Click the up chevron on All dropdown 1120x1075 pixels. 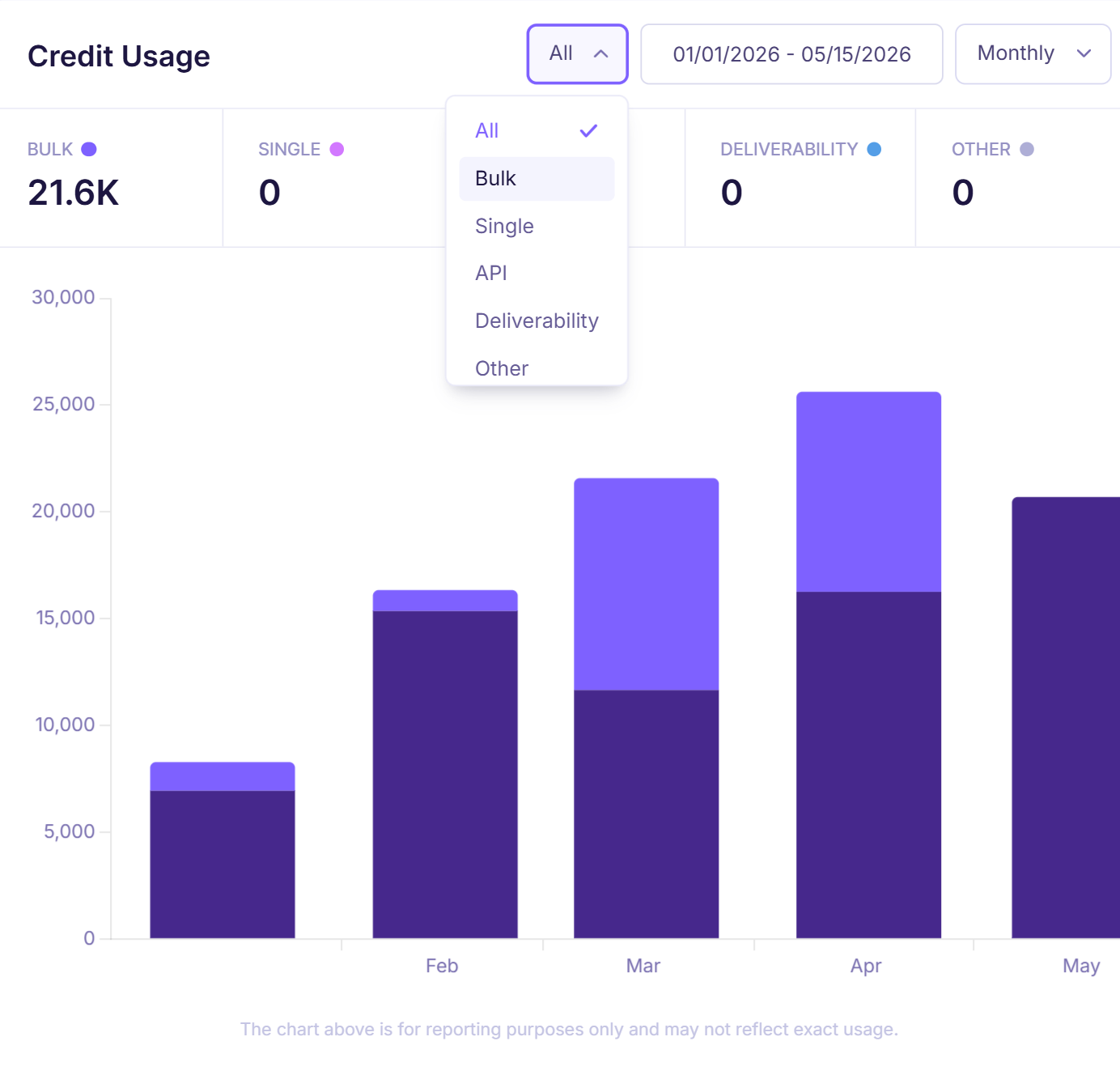coord(600,54)
